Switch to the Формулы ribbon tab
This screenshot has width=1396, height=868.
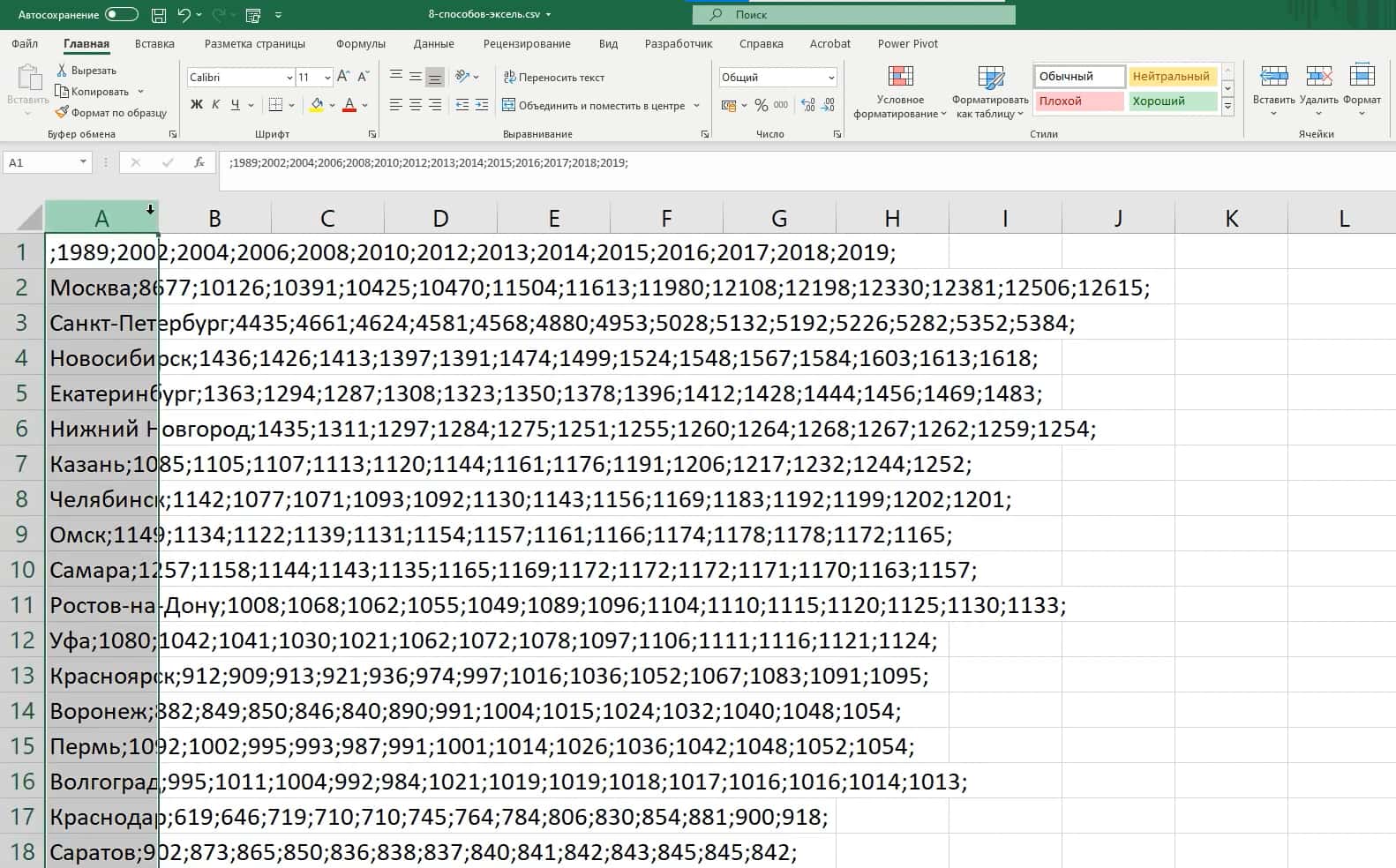click(360, 44)
